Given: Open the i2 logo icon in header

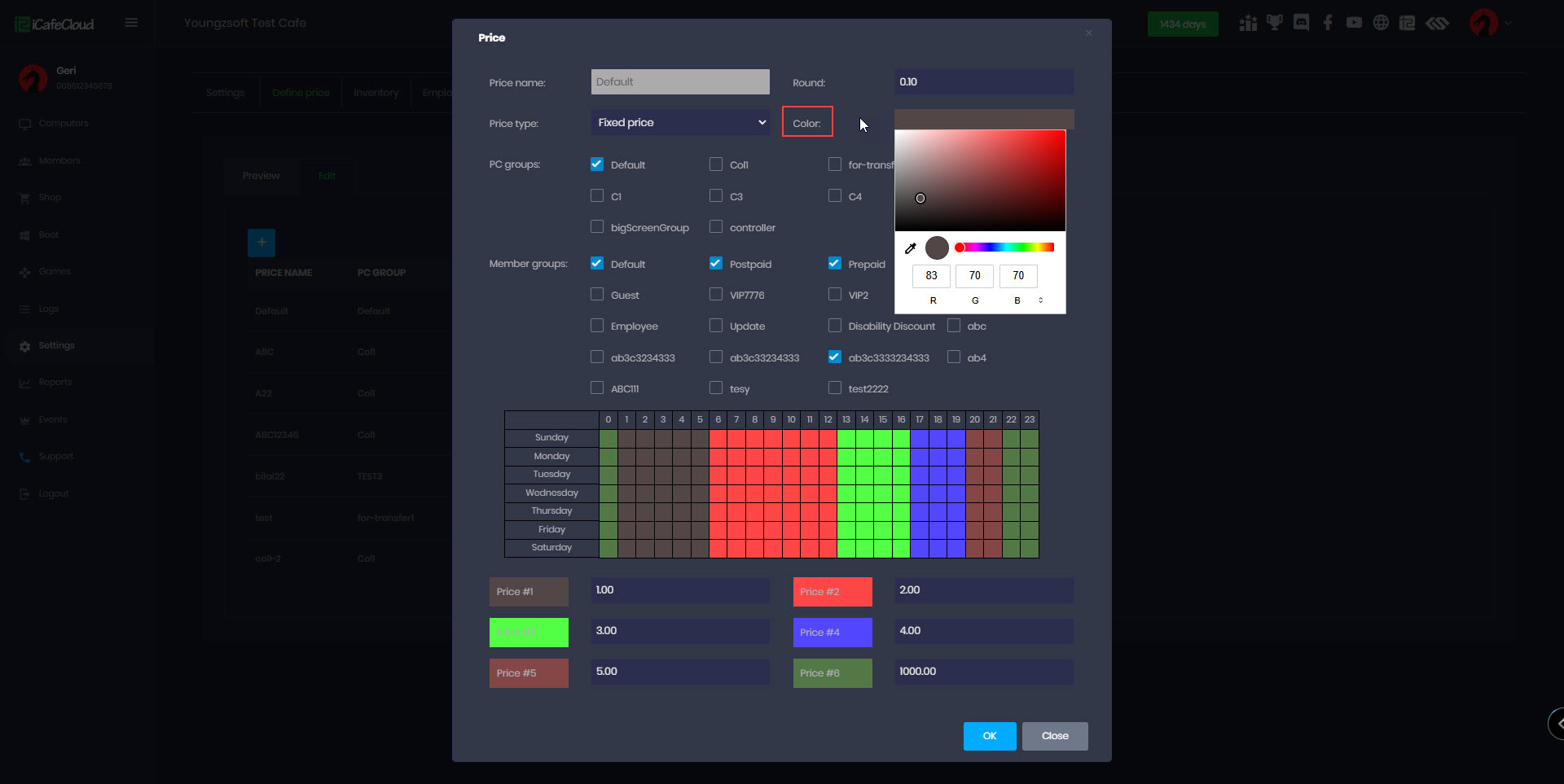Looking at the screenshot, I should [1407, 23].
